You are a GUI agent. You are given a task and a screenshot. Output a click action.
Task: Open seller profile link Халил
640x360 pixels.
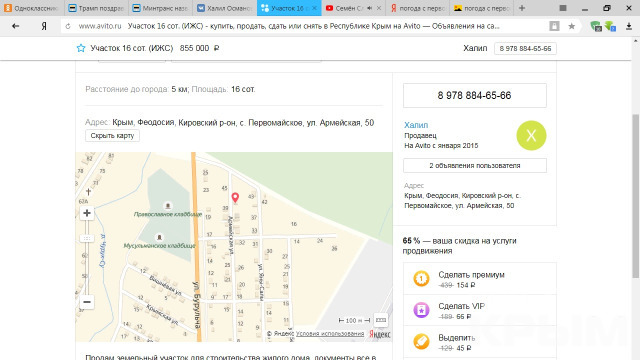(x=416, y=125)
